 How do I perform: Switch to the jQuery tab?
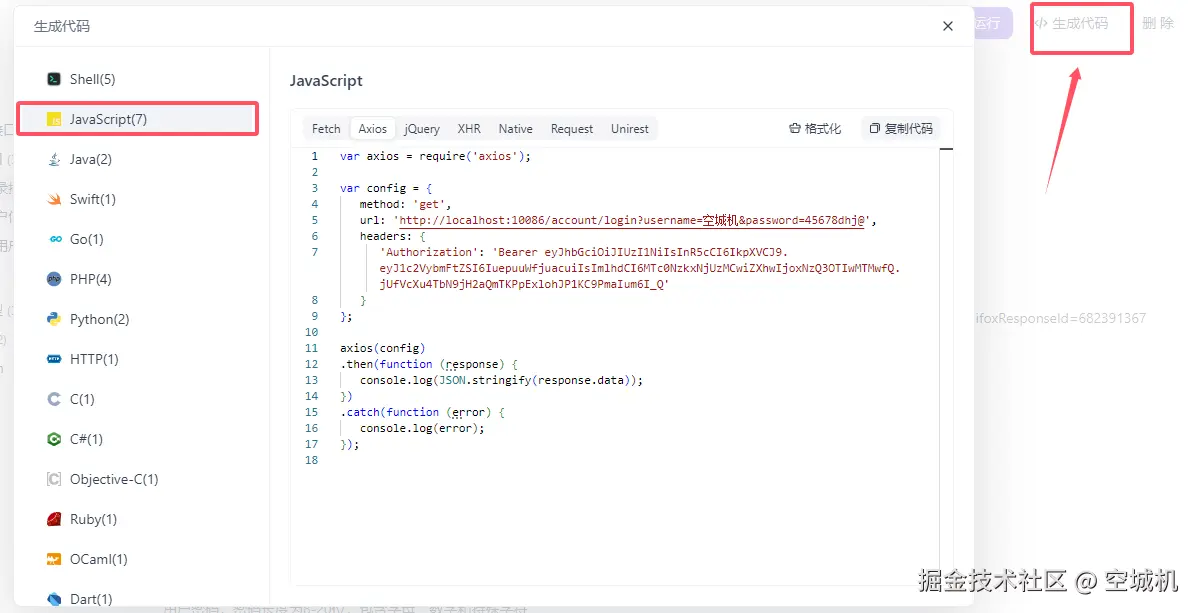tap(421, 128)
